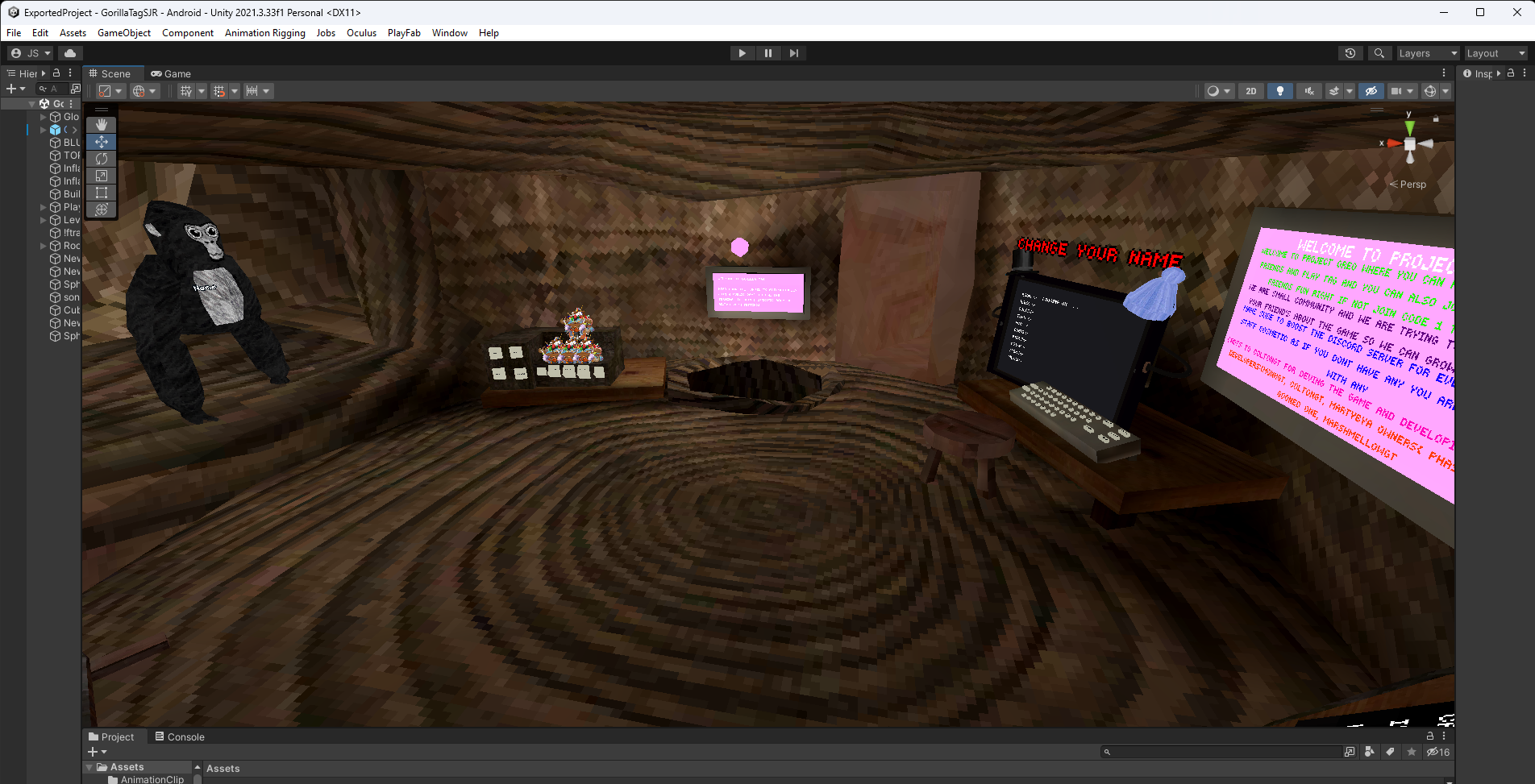Toggle the Persp projection label
1535x784 pixels.
pyautogui.click(x=1408, y=185)
